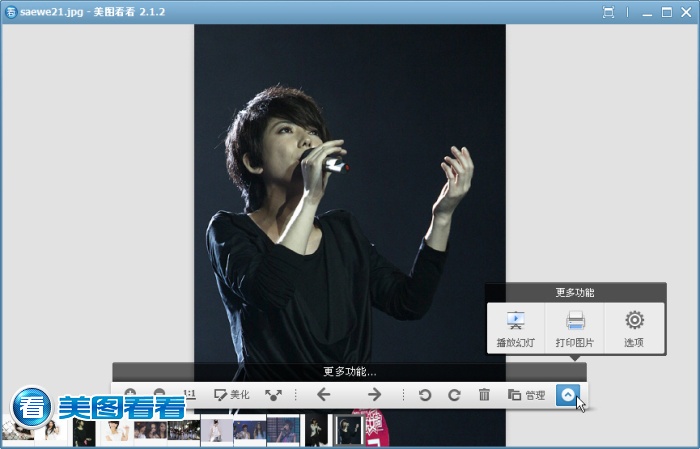
Task: Select the highlighted current thumbnail in filmstrip
Action: (x=349, y=430)
